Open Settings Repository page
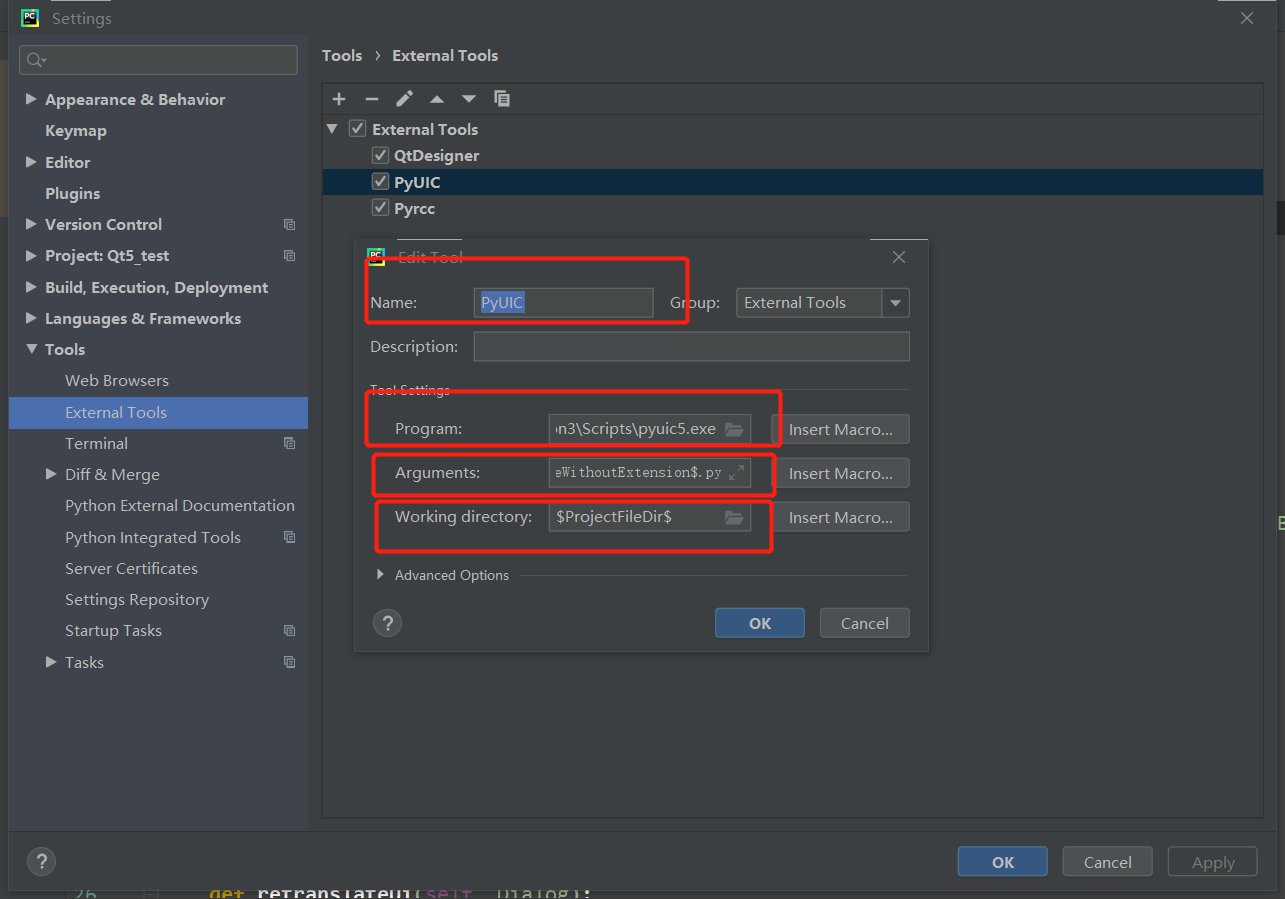The image size is (1285, 899). tap(137, 600)
